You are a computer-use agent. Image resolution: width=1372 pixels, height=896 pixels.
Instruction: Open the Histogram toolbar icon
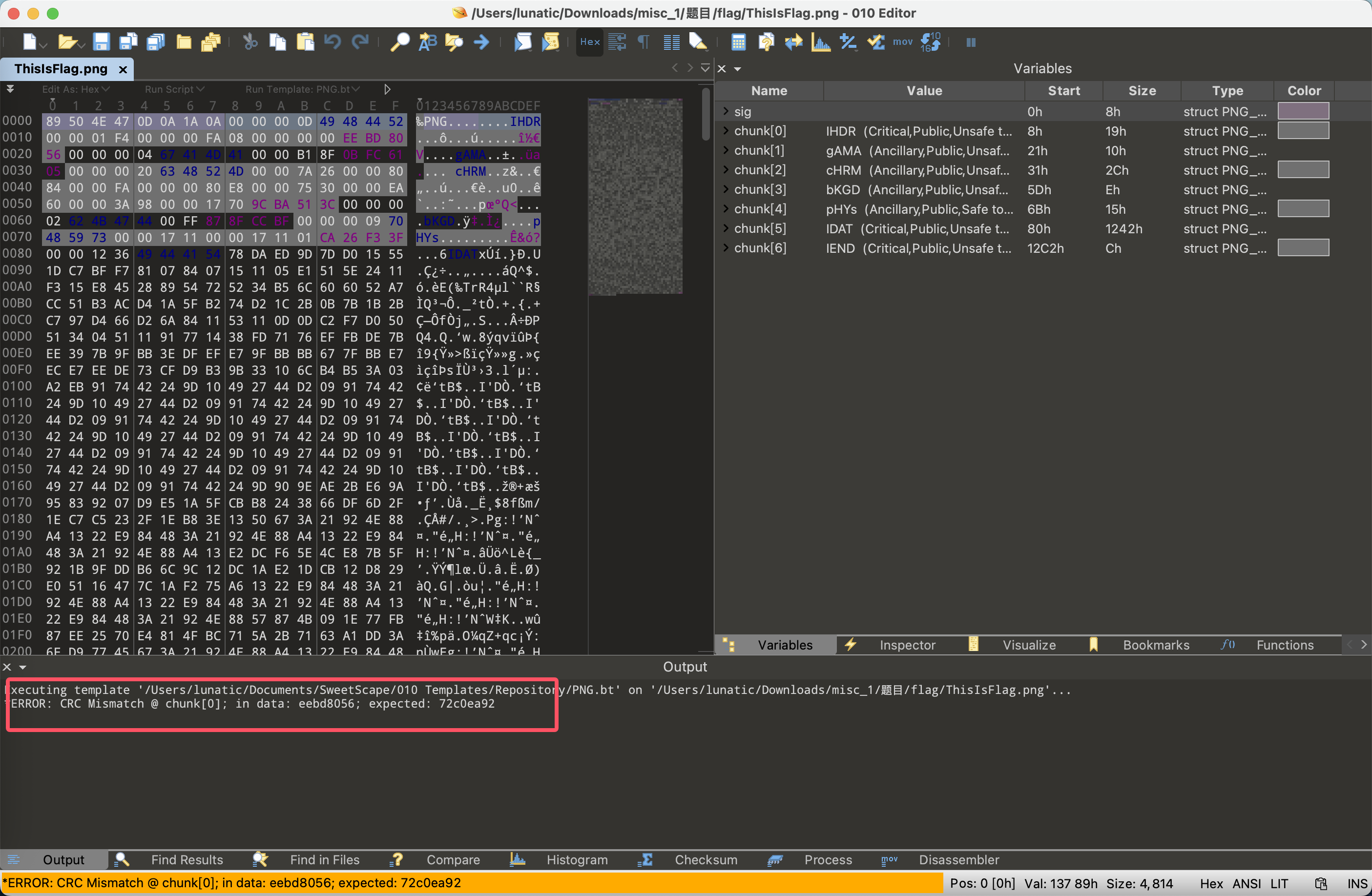(820, 42)
